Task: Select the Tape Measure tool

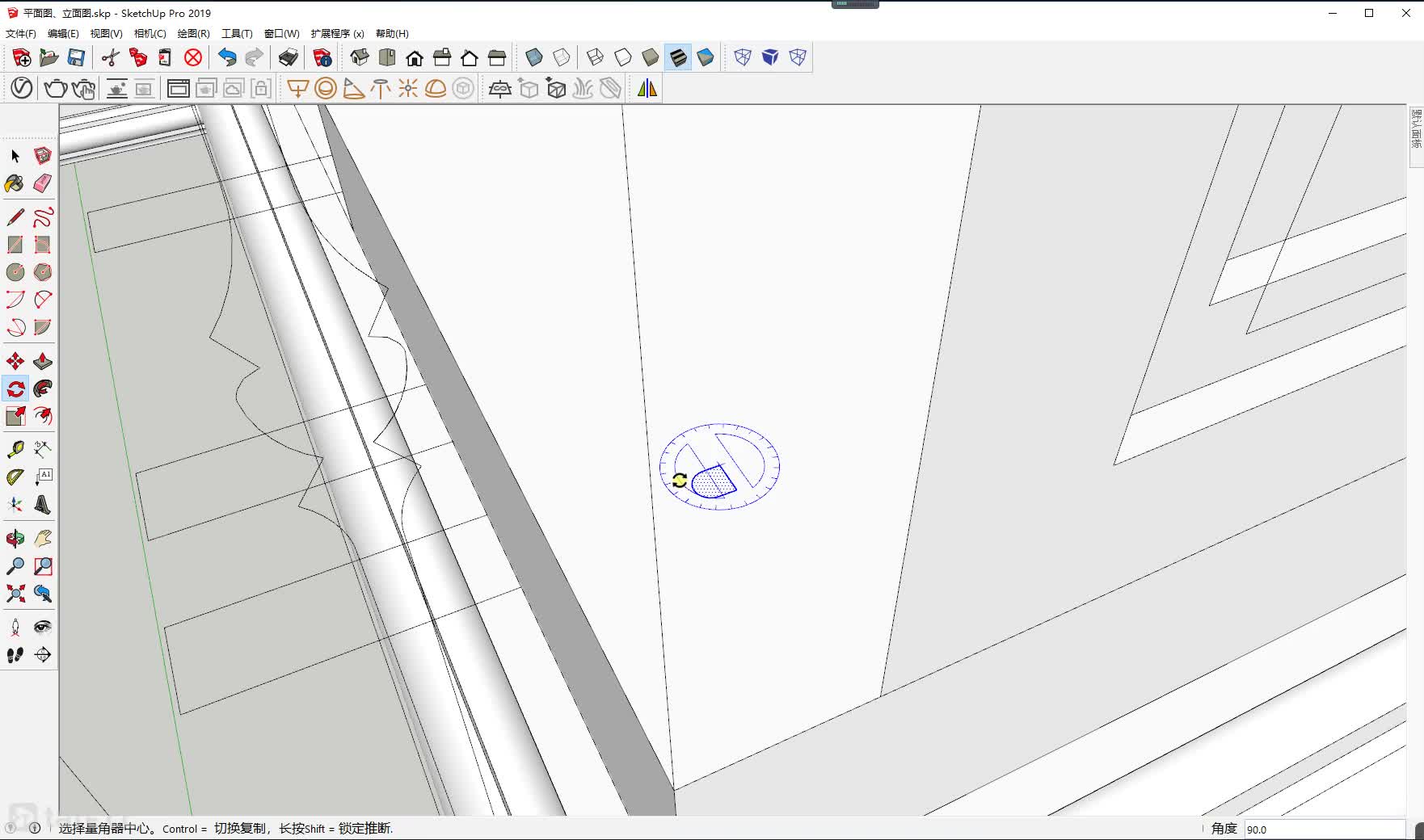Action: (x=15, y=450)
